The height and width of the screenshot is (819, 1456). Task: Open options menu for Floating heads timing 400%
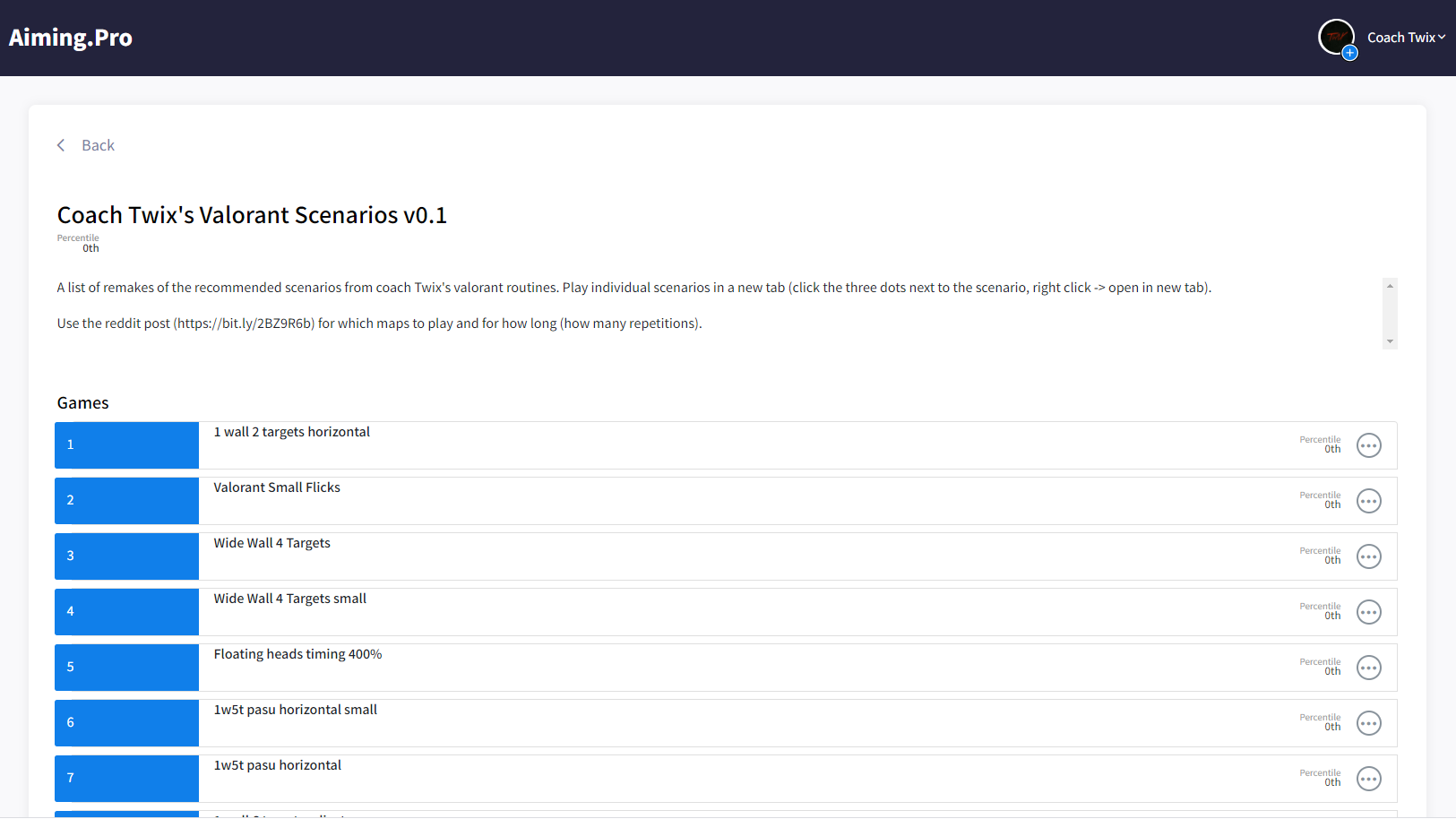pyautogui.click(x=1368, y=668)
